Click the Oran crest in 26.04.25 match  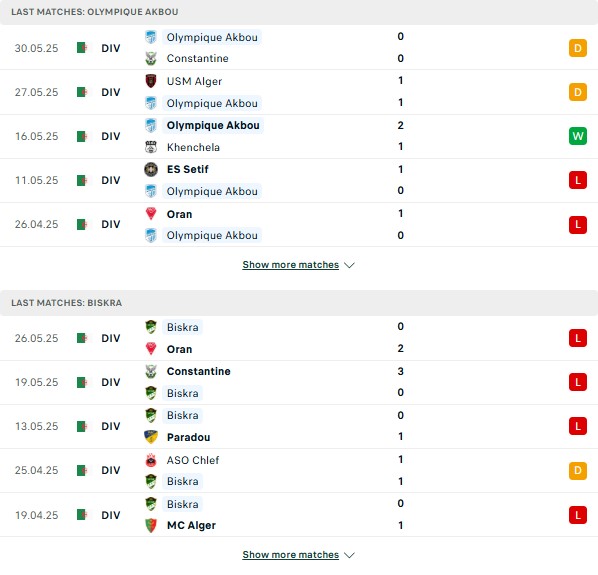click(x=151, y=214)
